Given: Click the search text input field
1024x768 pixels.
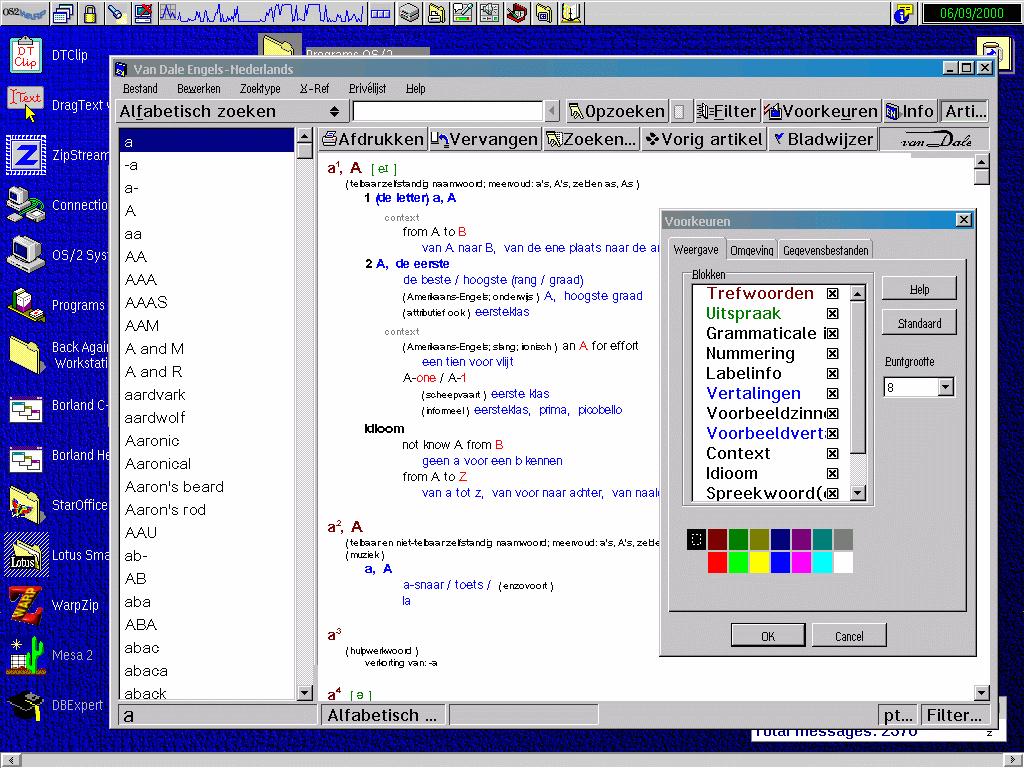Looking at the screenshot, I should (x=448, y=112).
